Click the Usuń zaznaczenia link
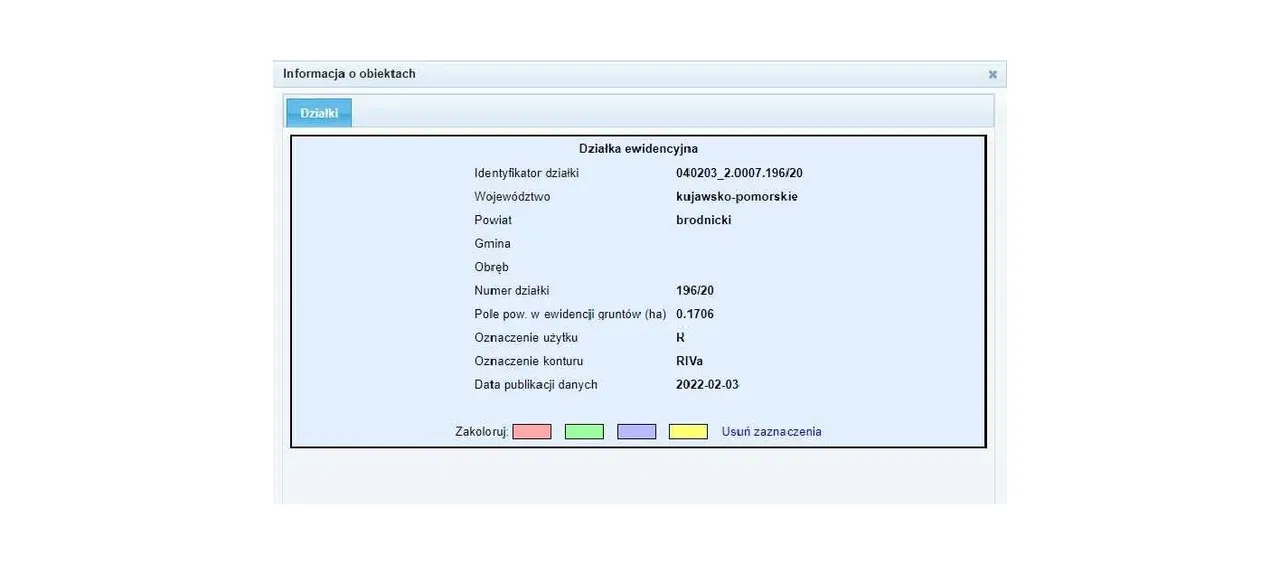The image size is (1280, 564). point(771,432)
